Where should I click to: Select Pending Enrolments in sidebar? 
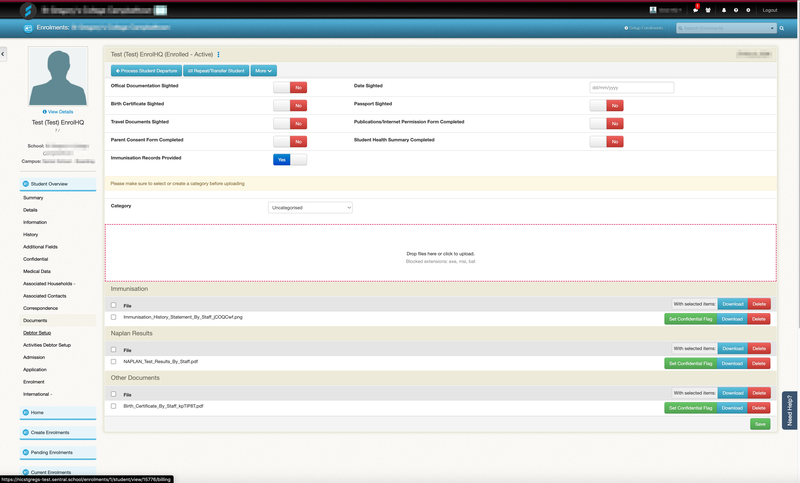click(47, 453)
